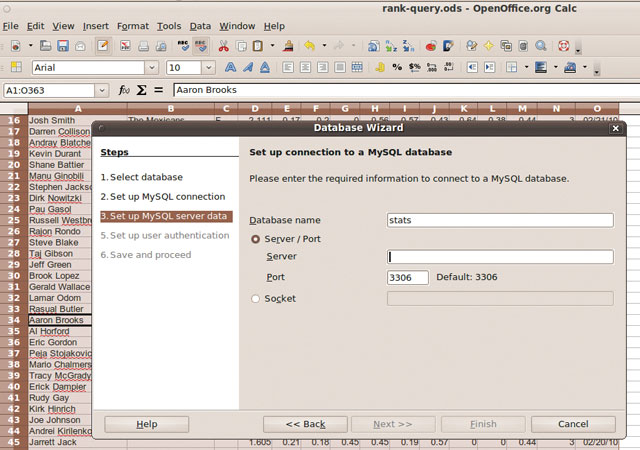
Task: Click the Data Sources icon
Action: pos(523,46)
